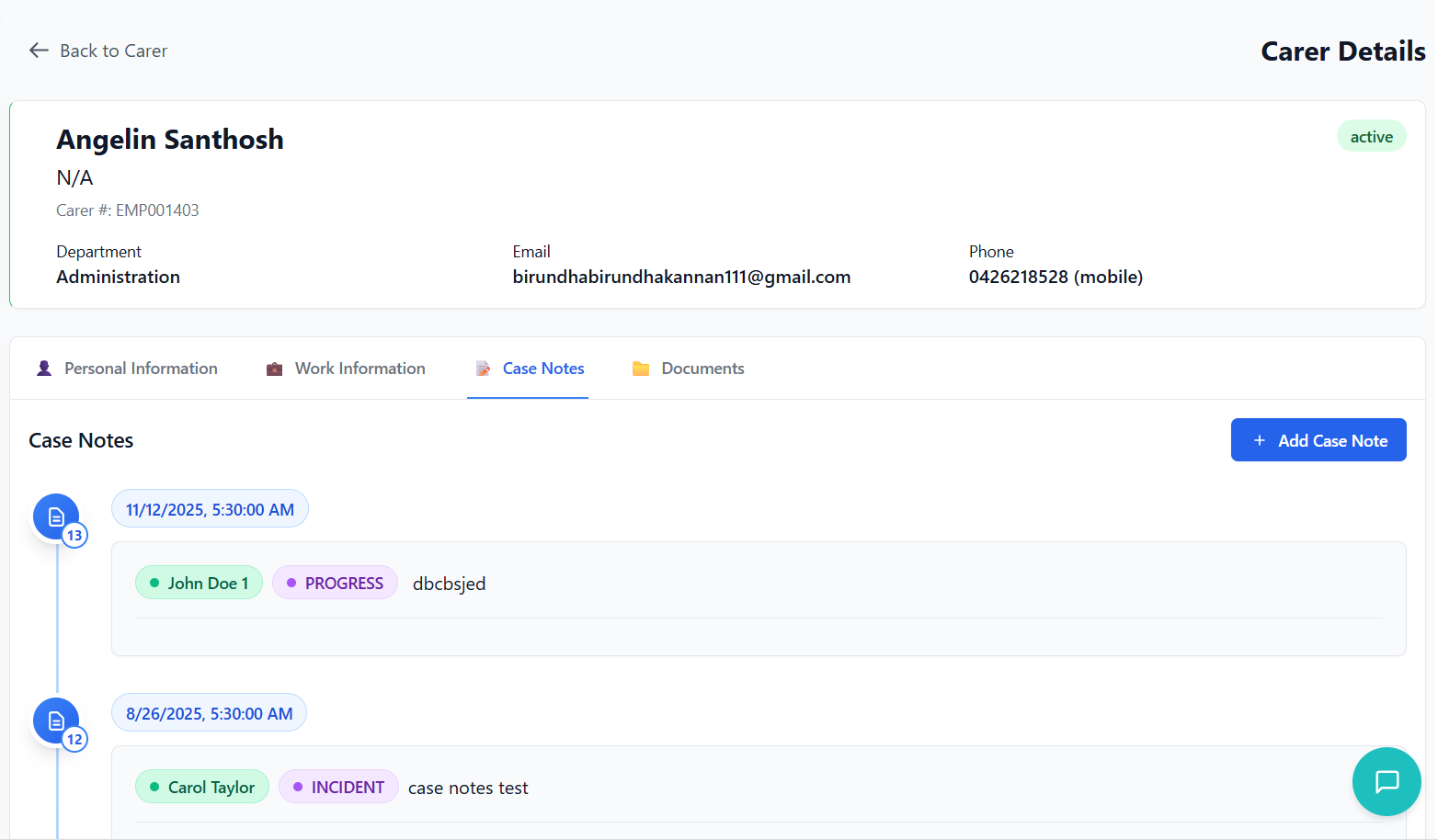Select the Documents tab
The width and height of the screenshot is (1438, 840).
(702, 369)
